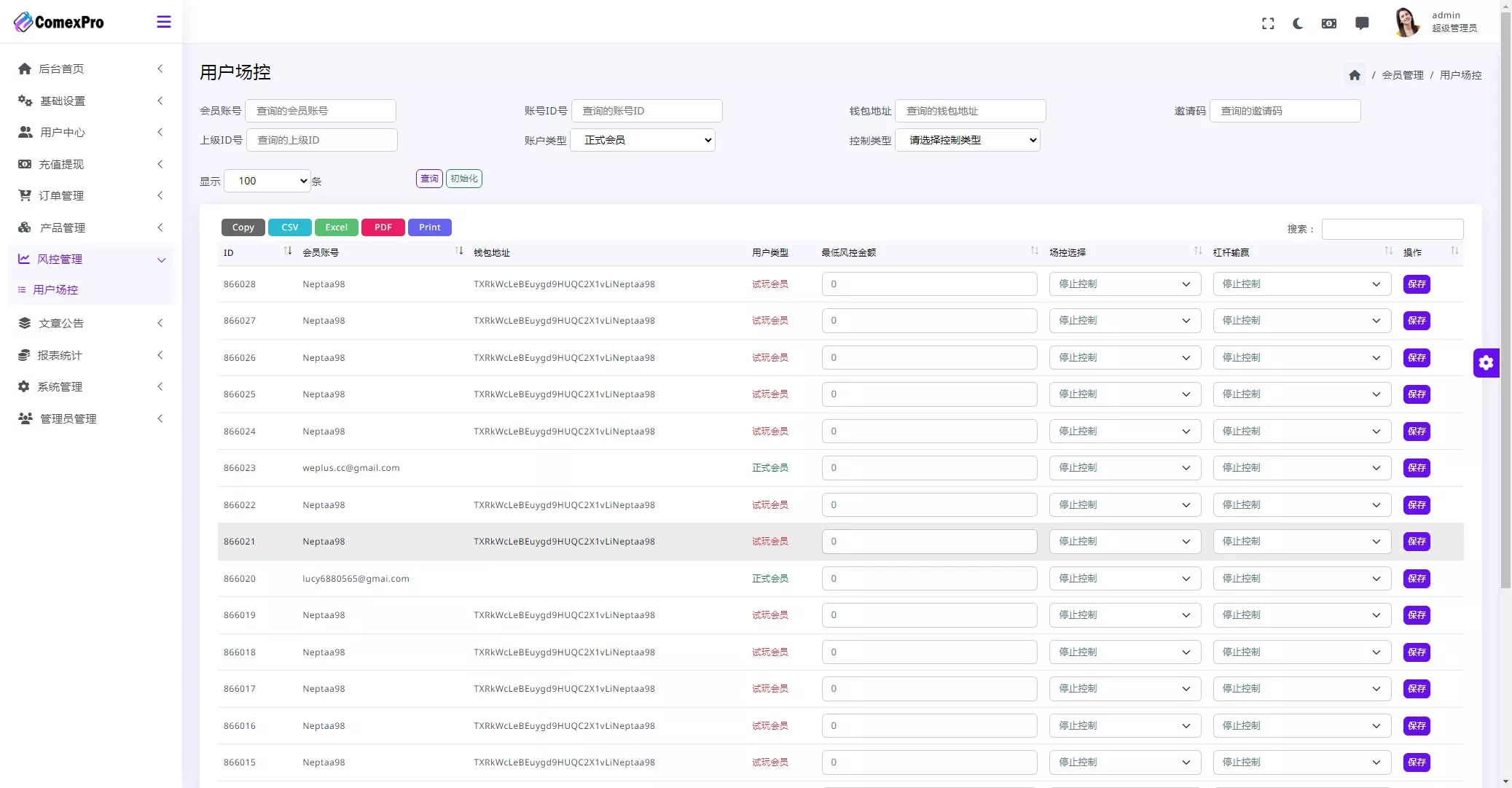Click 保存 button for row 866023
The width and height of the screenshot is (1512, 788).
point(1416,468)
